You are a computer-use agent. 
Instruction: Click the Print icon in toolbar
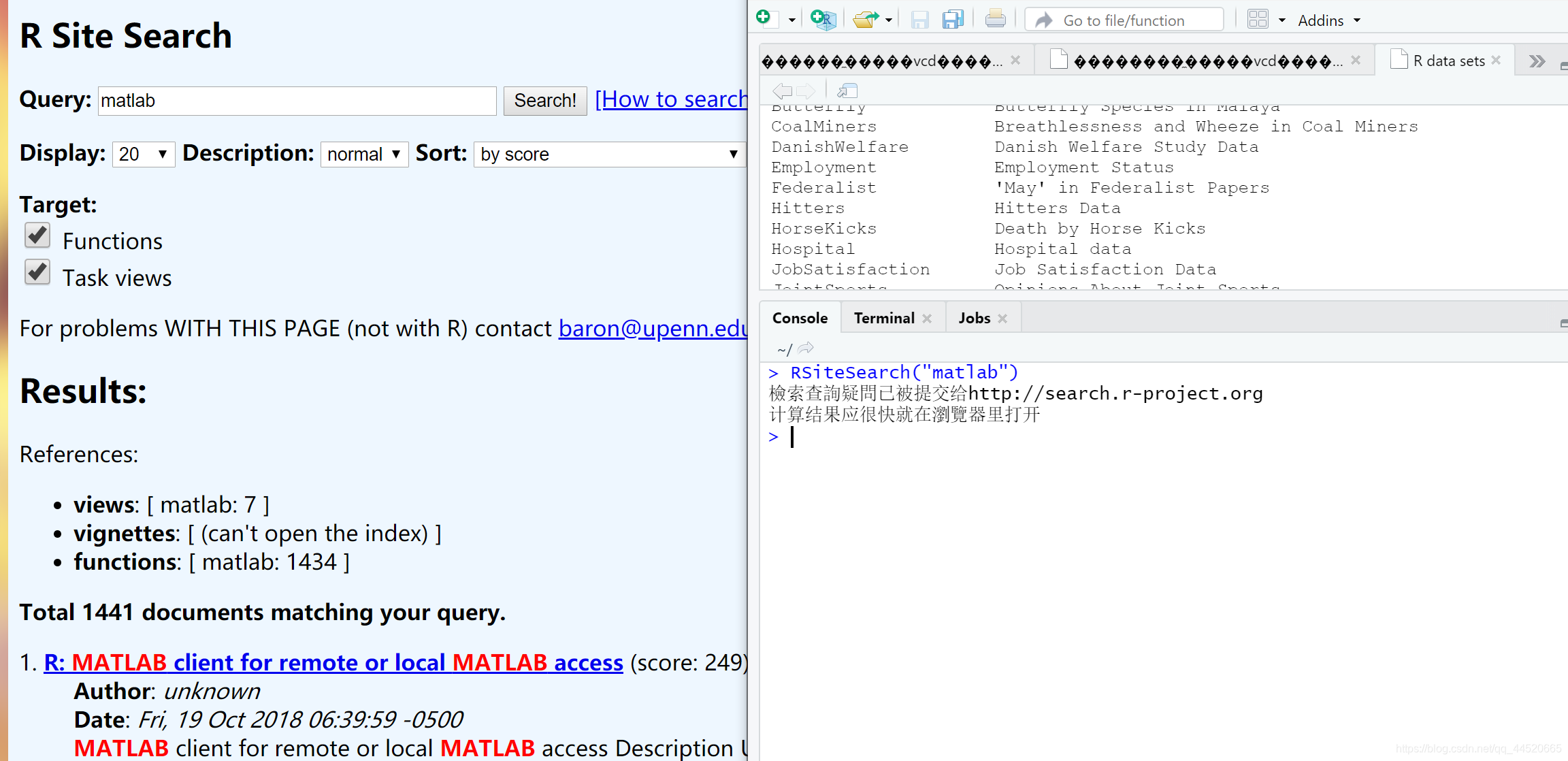(995, 19)
